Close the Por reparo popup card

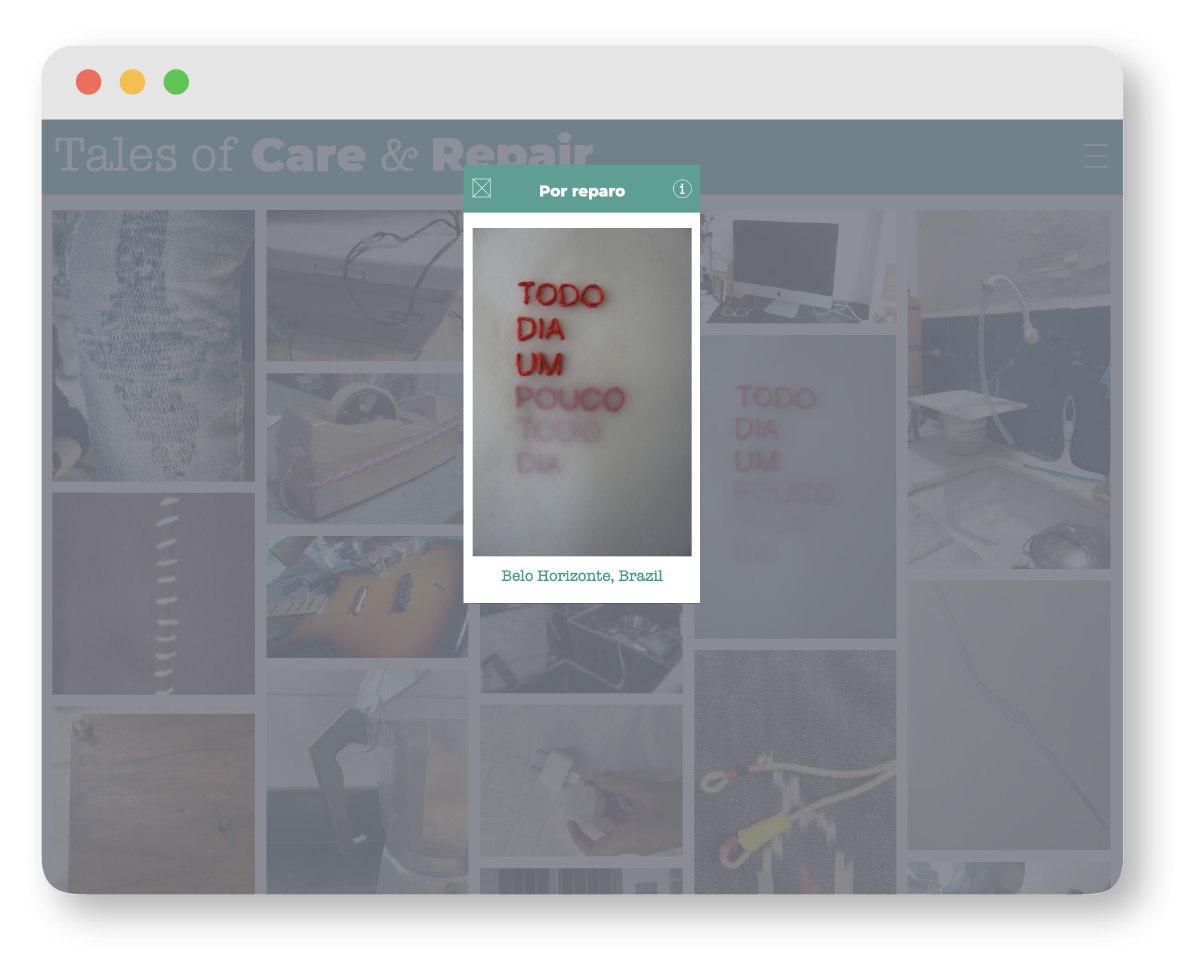coord(481,188)
